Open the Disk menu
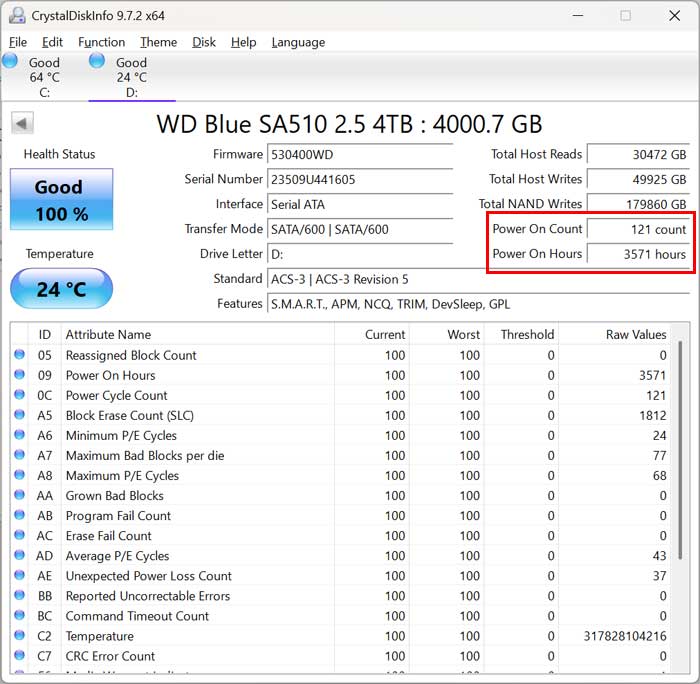700x684 pixels. point(204,42)
